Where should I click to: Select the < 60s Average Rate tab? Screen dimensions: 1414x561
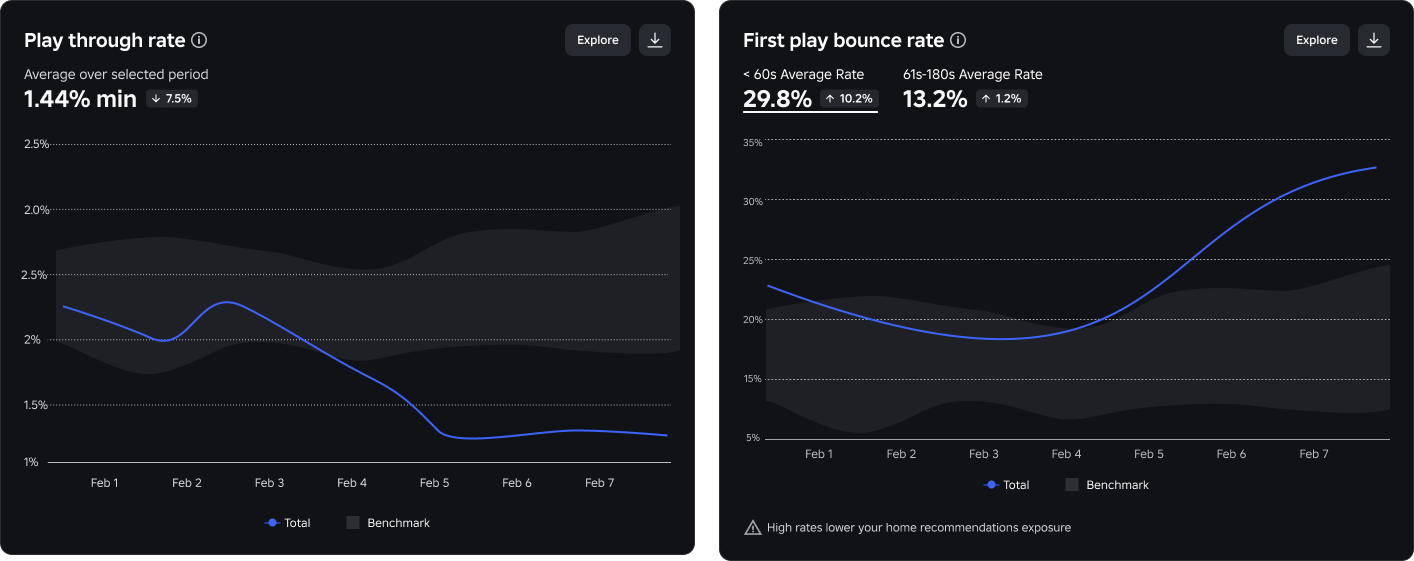(810, 89)
